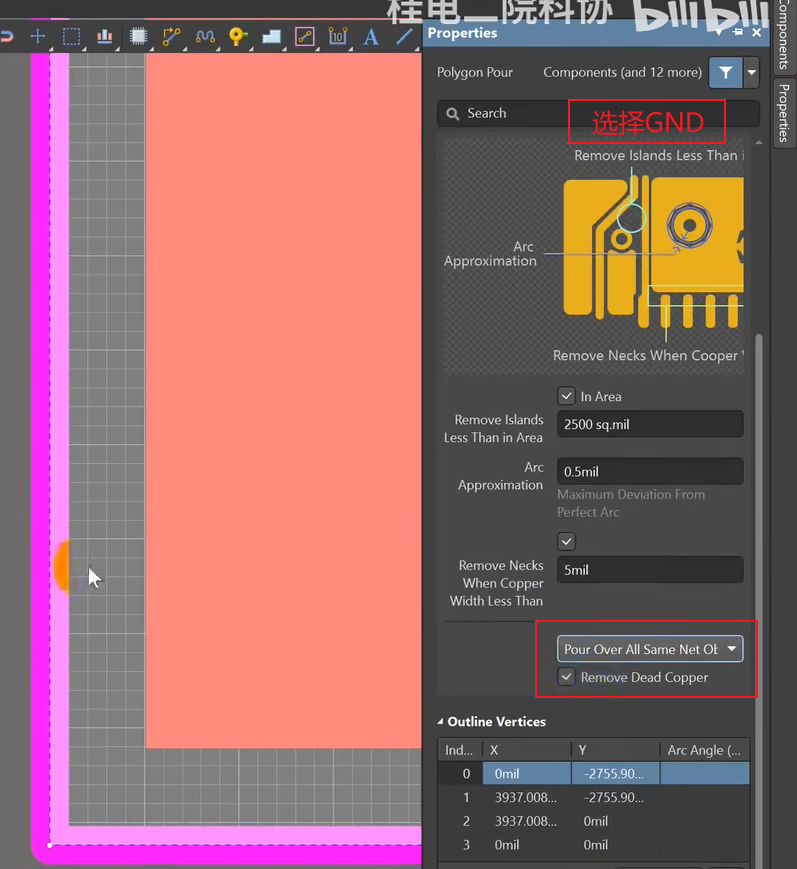This screenshot has height=869, width=797.
Task: Click the Components (and 12 more) filter link
Action: pos(622,72)
